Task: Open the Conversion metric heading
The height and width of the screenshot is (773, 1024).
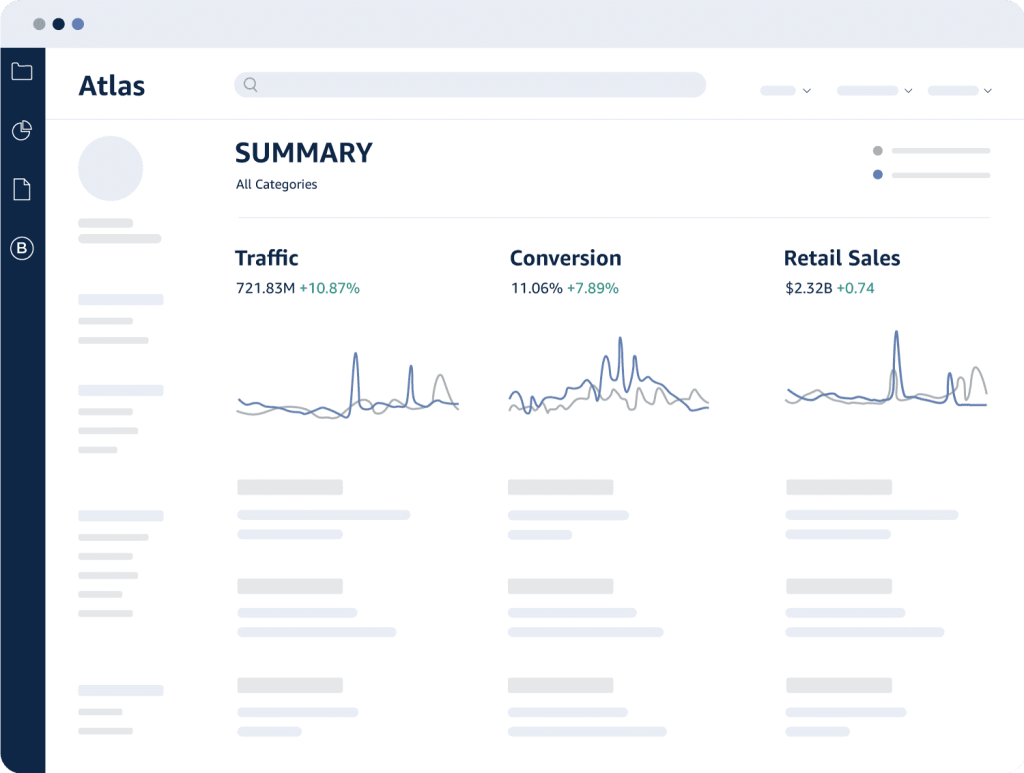Action: (566, 258)
